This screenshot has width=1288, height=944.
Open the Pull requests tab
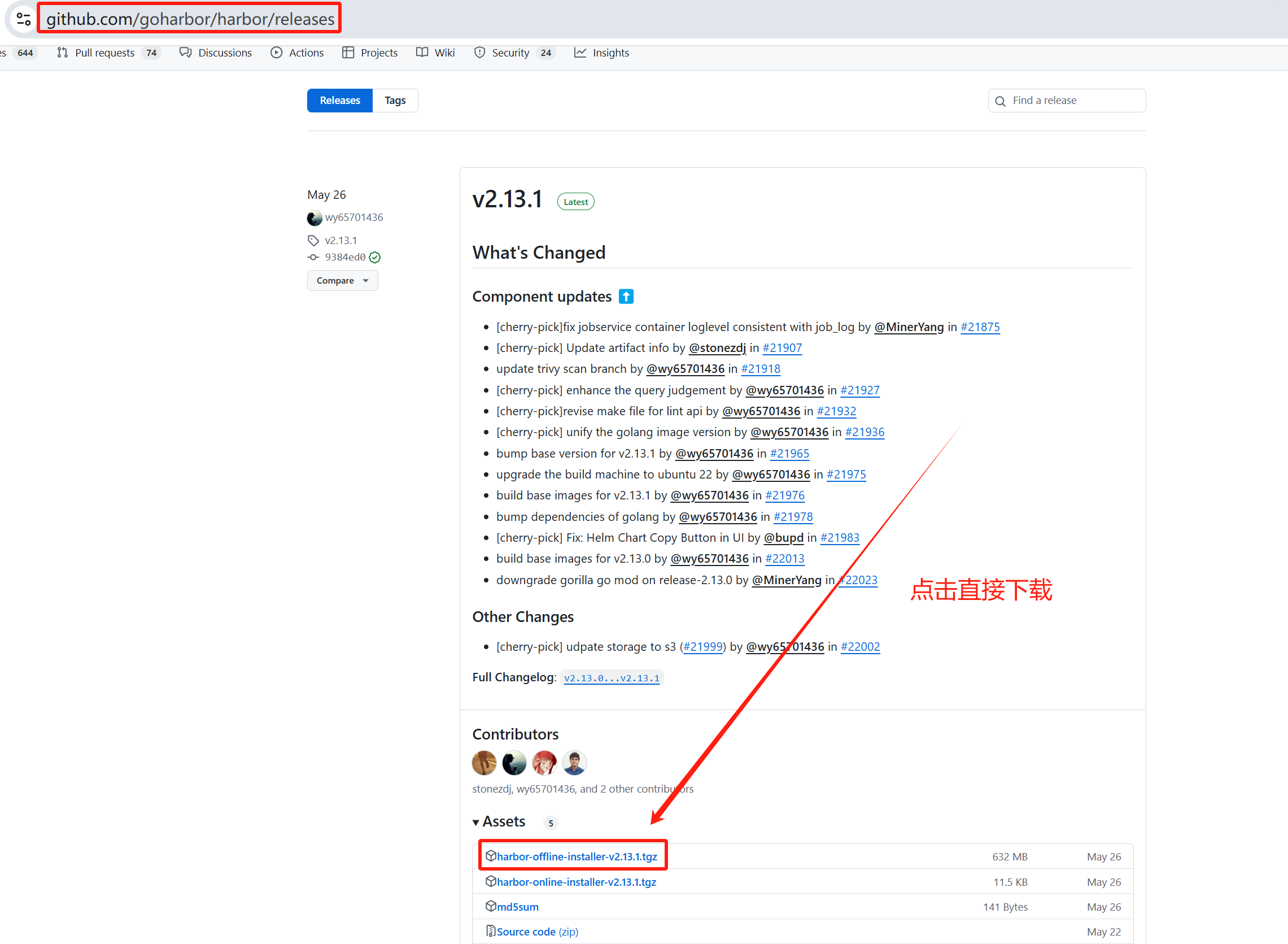tap(108, 53)
